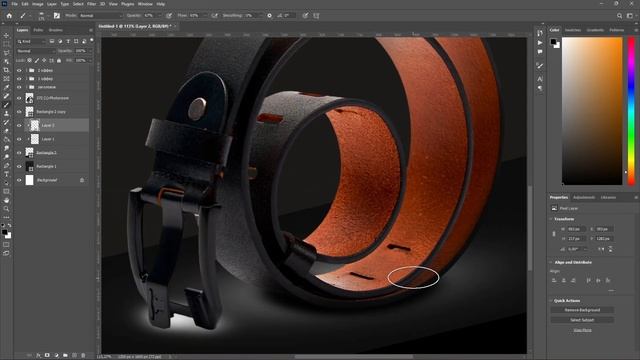The width and height of the screenshot is (640, 360).
Task: Click the Remove Background button
Action: 582,310
